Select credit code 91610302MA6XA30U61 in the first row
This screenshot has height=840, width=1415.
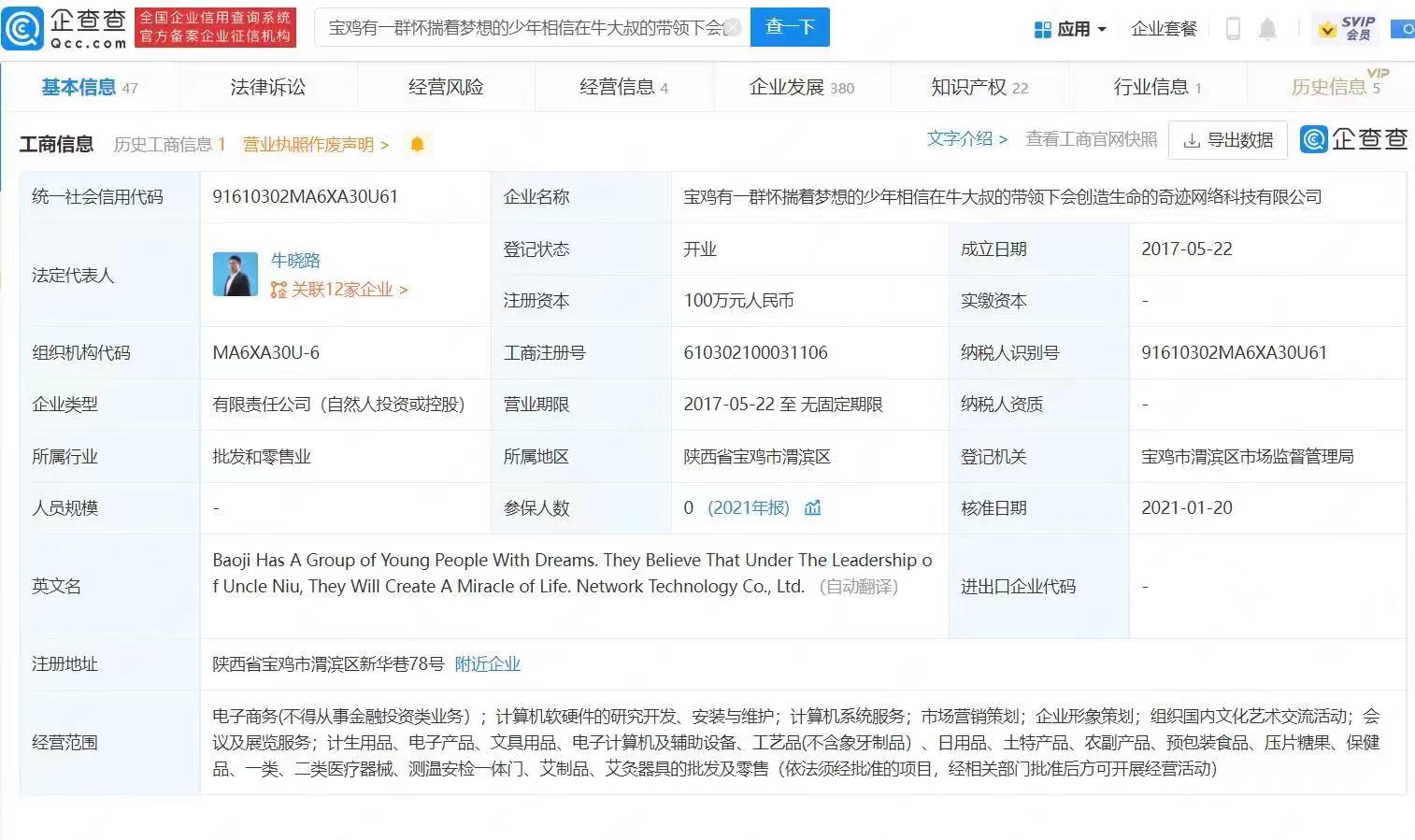tap(306, 197)
